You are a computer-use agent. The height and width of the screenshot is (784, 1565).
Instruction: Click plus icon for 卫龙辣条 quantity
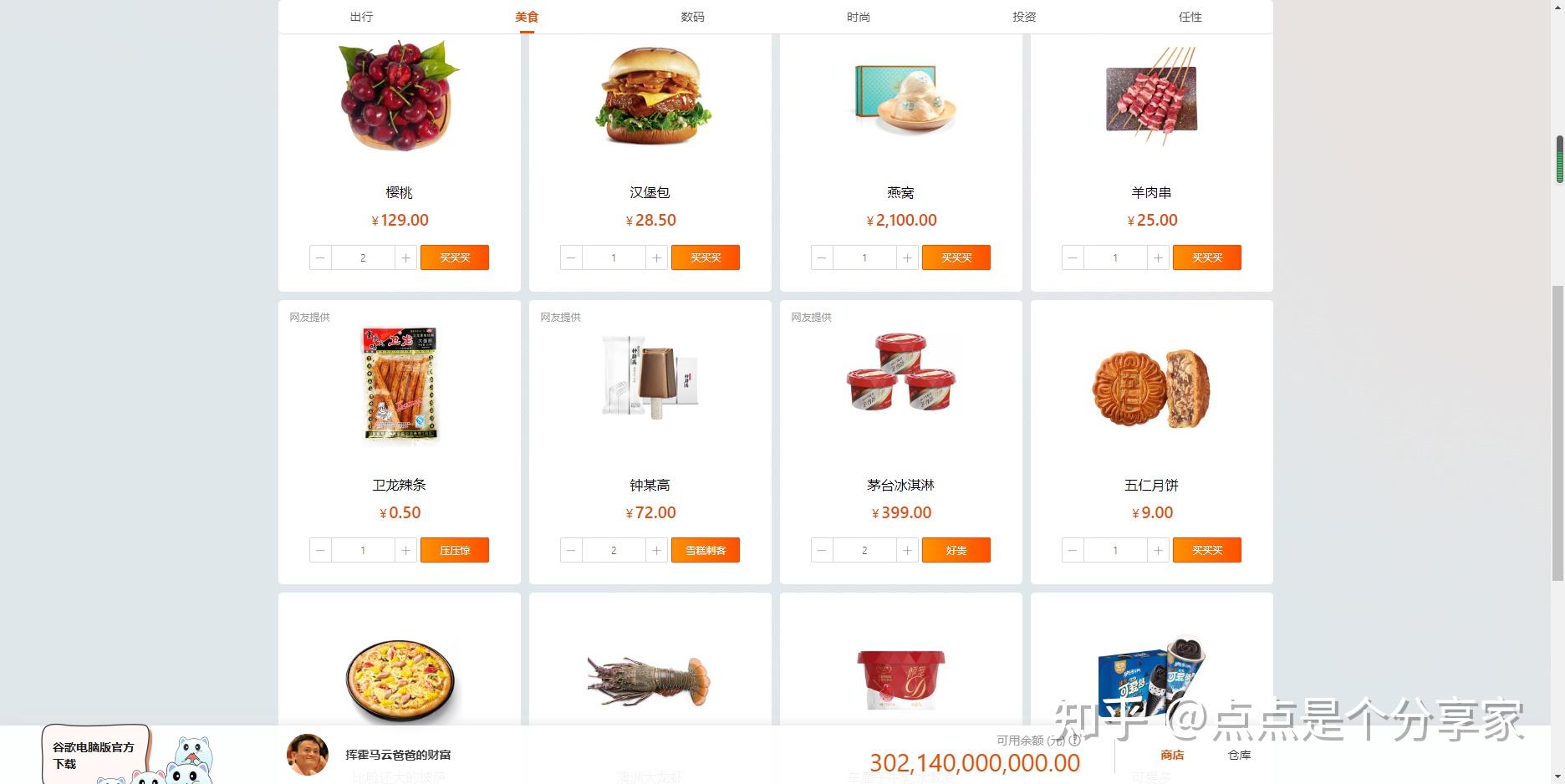(x=405, y=550)
